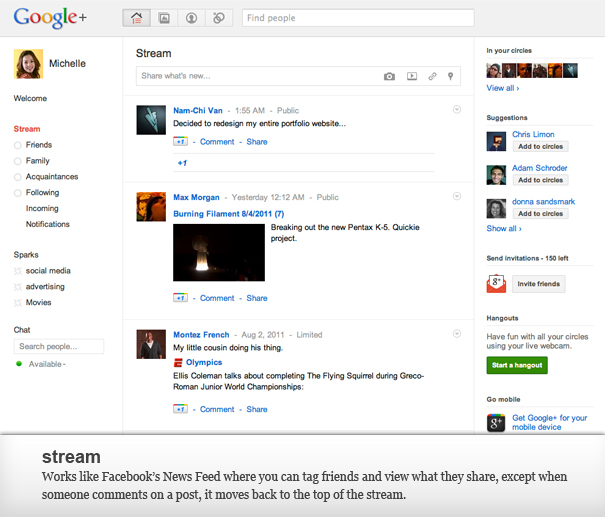This screenshot has height=517, width=605.
Task: Add Chris Limon to circles
Action: 540,147
